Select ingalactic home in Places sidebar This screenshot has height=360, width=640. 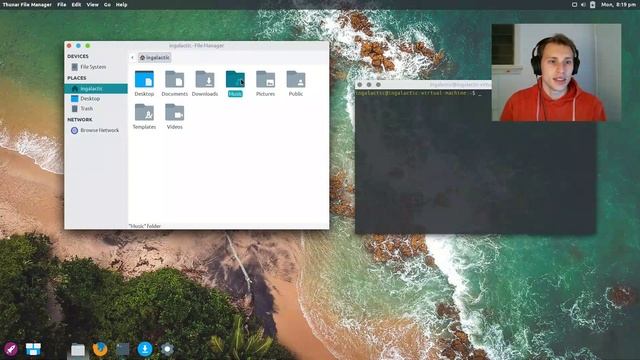tap(96, 89)
